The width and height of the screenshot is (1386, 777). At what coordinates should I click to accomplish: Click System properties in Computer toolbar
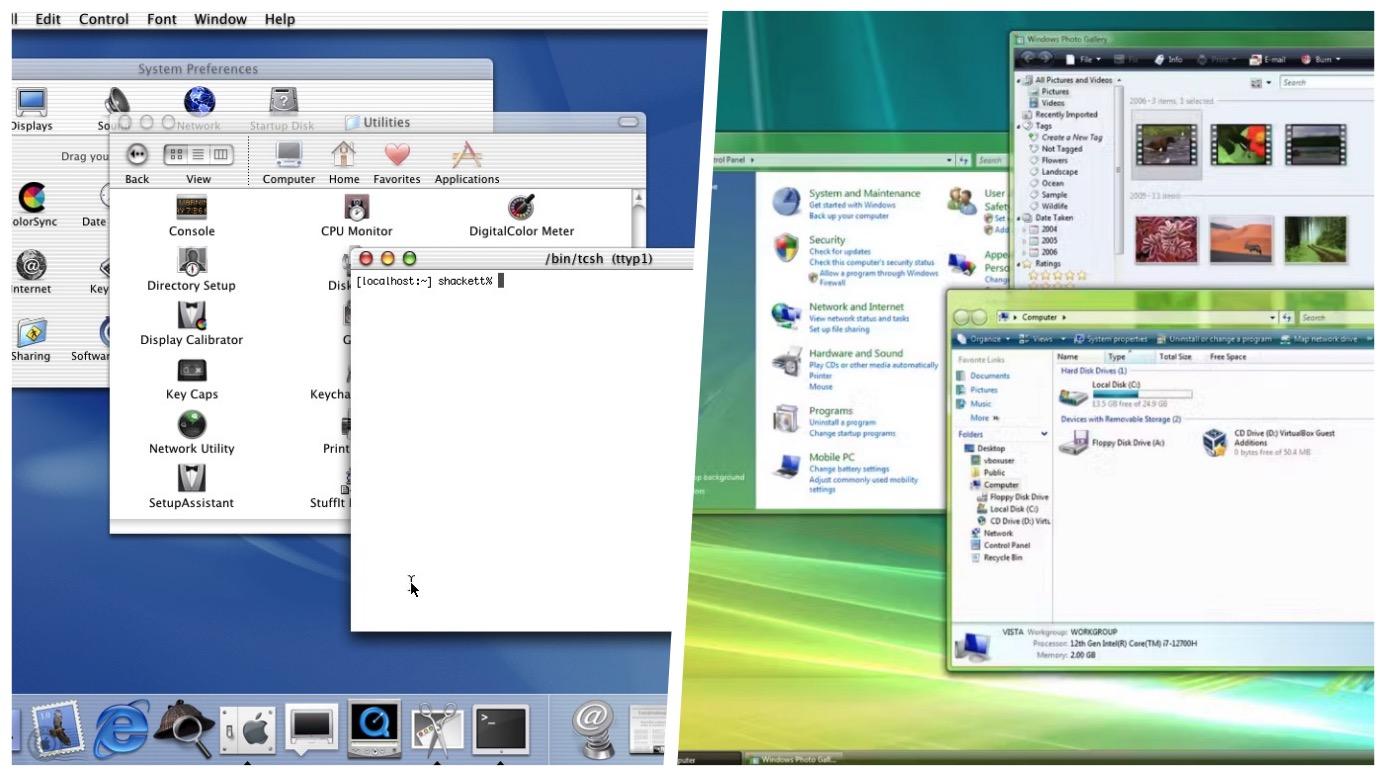coord(1110,339)
